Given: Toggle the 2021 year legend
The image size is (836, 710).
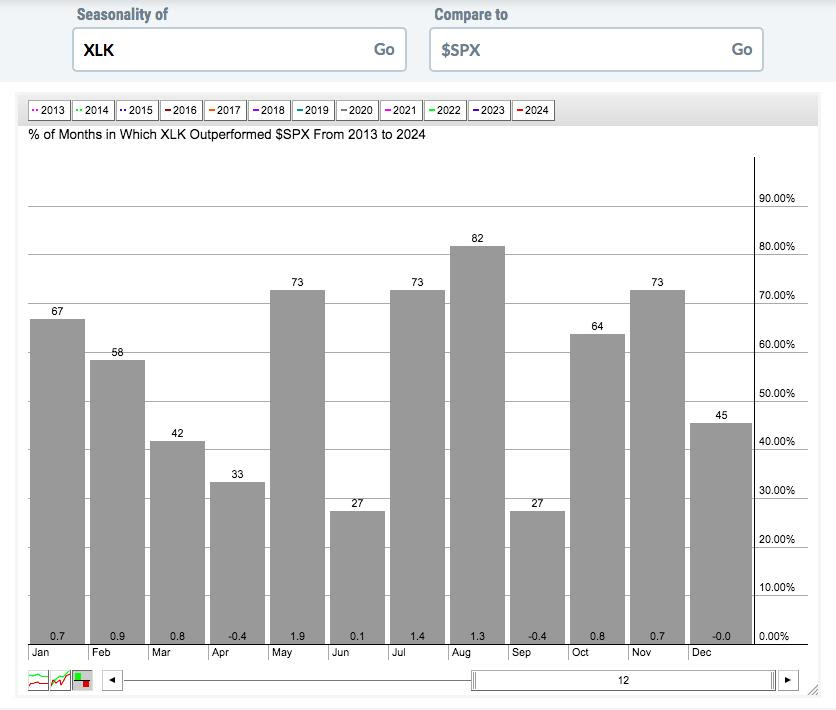Looking at the screenshot, I should 401,110.
